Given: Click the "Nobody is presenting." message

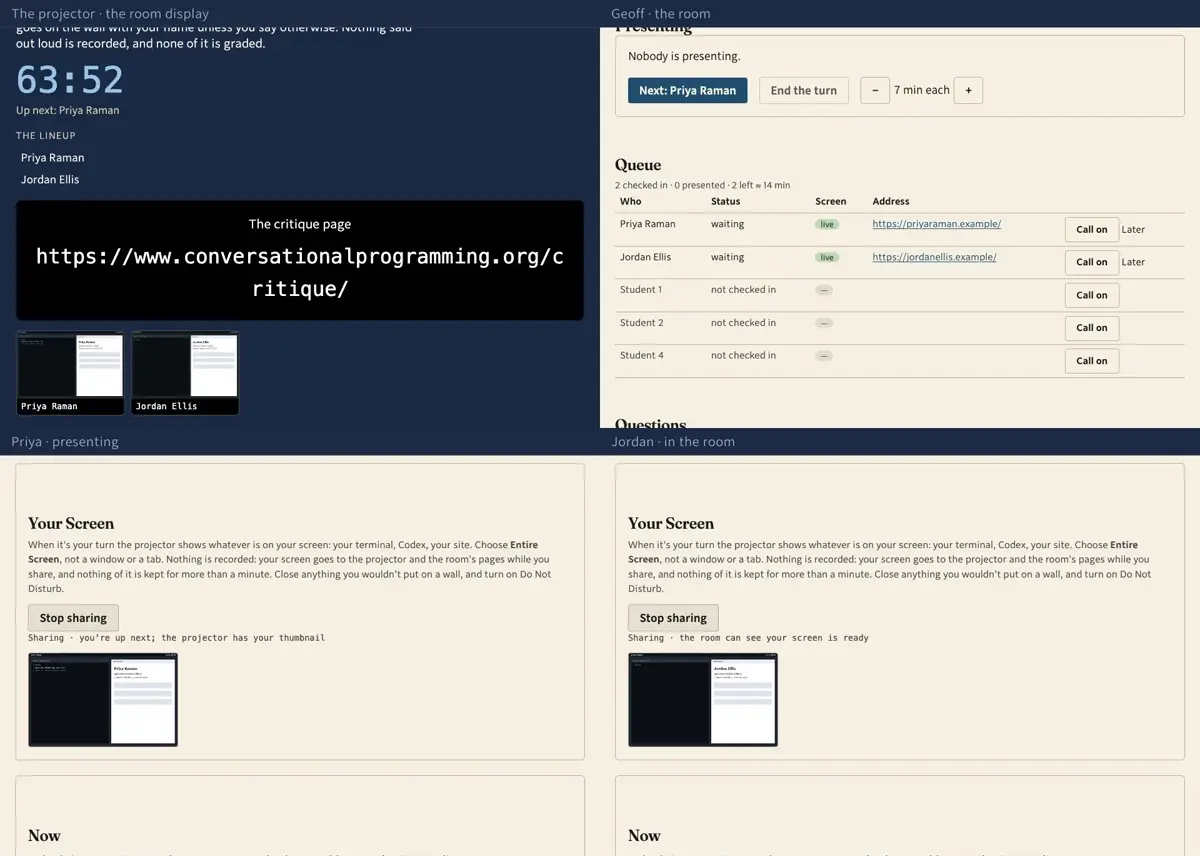Looking at the screenshot, I should pyautogui.click(x=684, y=56).
